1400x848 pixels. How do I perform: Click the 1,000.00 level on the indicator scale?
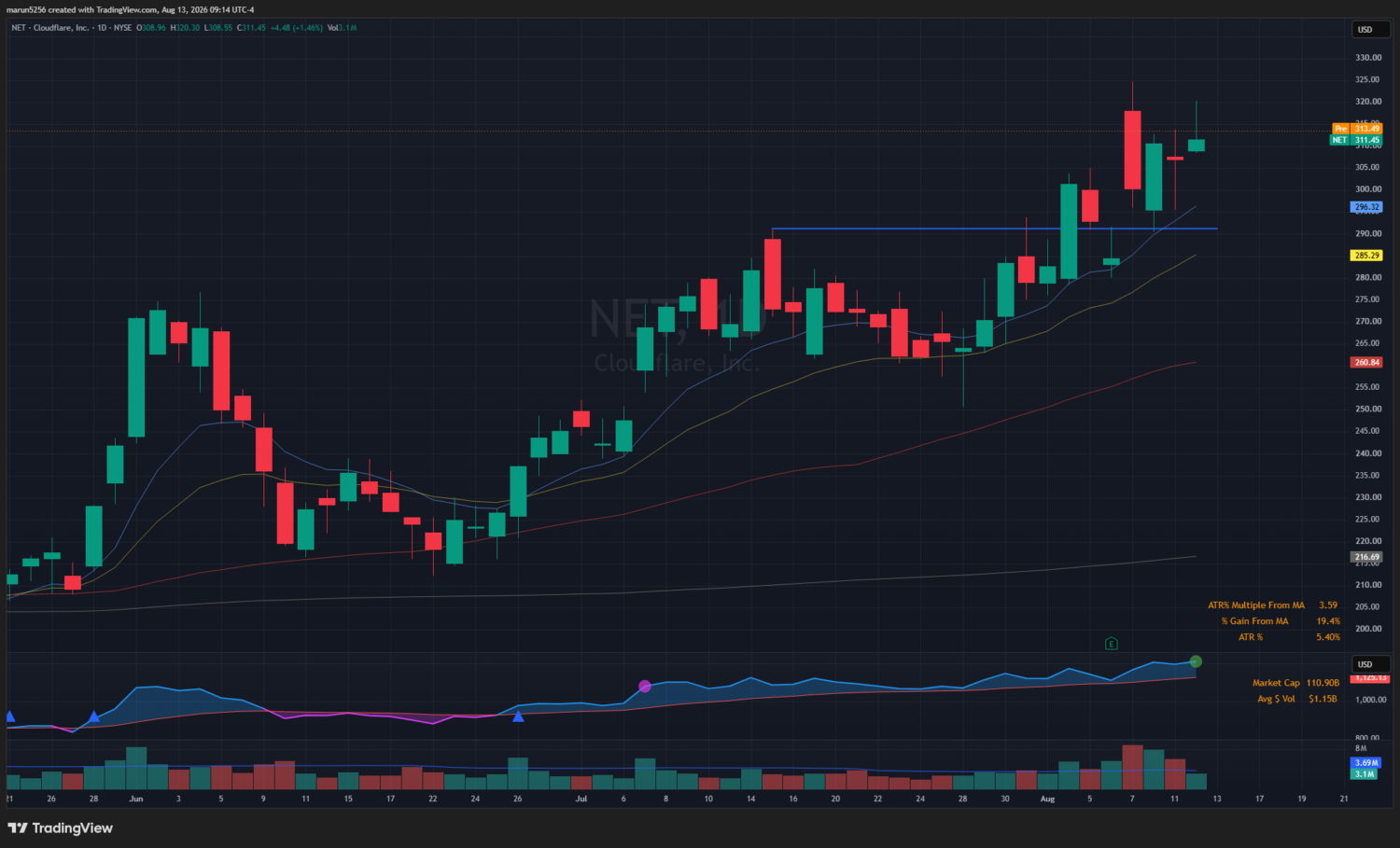tap(1371, 700)
